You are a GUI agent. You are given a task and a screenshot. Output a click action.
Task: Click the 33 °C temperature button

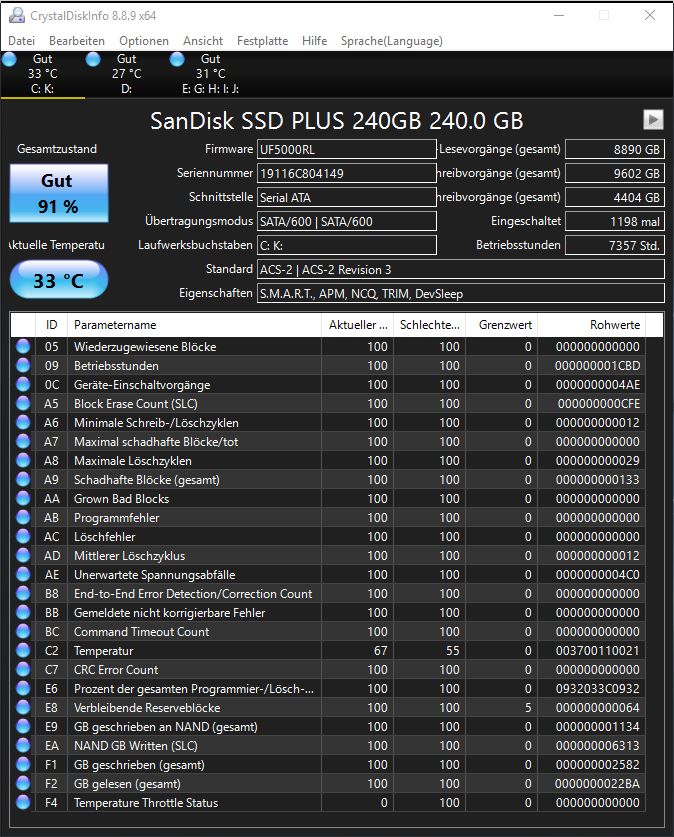[59, 280]
